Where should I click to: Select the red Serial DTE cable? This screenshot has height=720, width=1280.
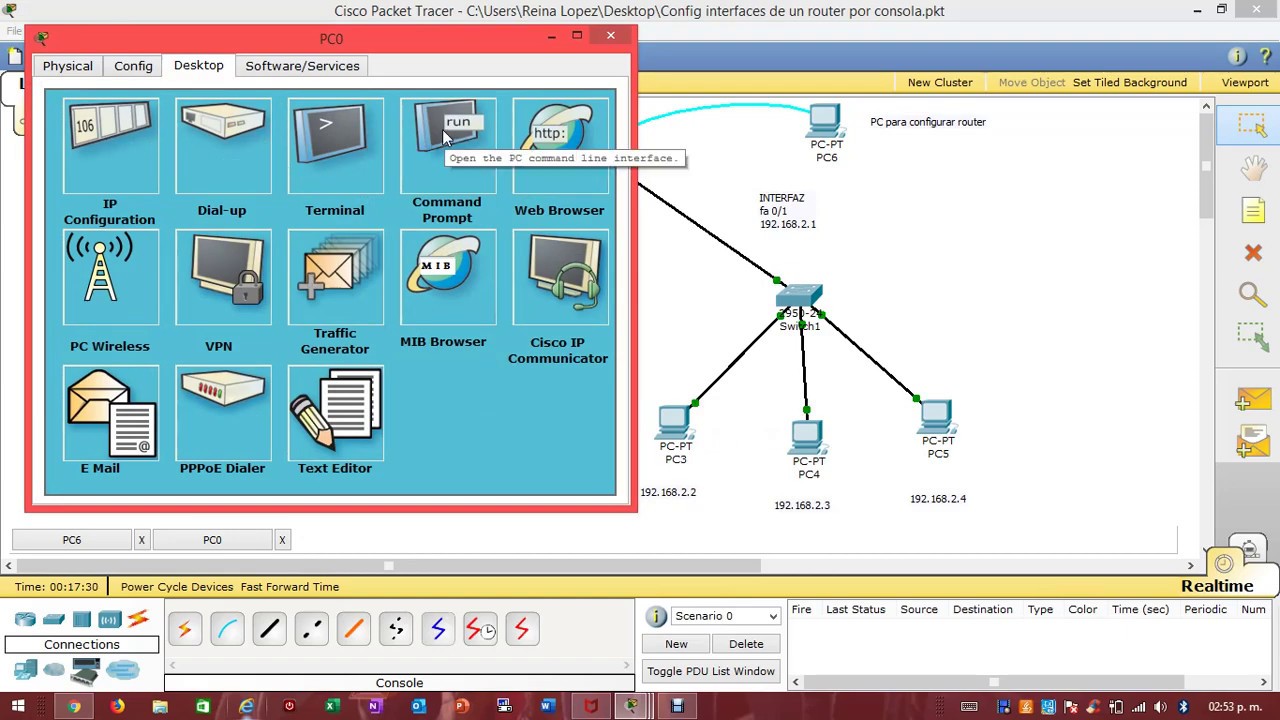tap(522, 629)
